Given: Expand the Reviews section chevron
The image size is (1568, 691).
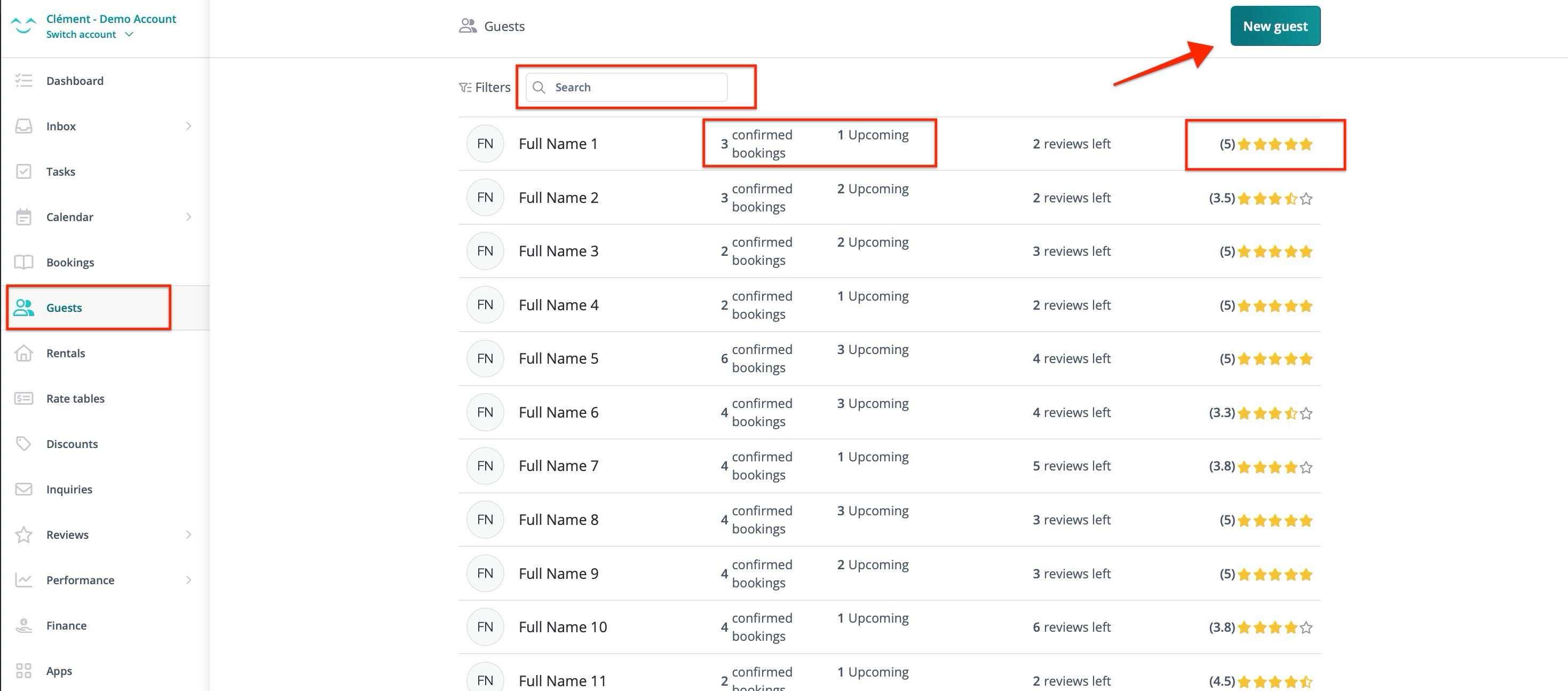Looking at the screenshot, I should click(x=189, y=535).
